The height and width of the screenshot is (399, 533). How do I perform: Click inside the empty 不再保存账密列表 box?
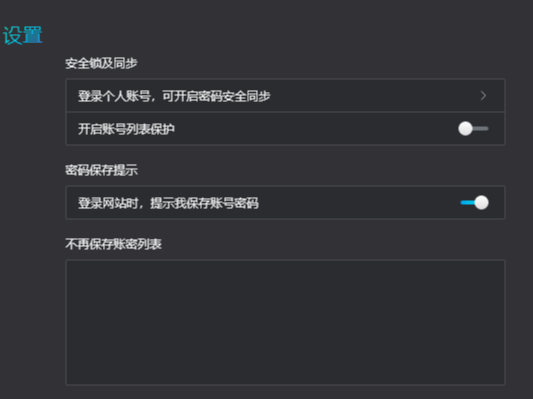(285, 322)
